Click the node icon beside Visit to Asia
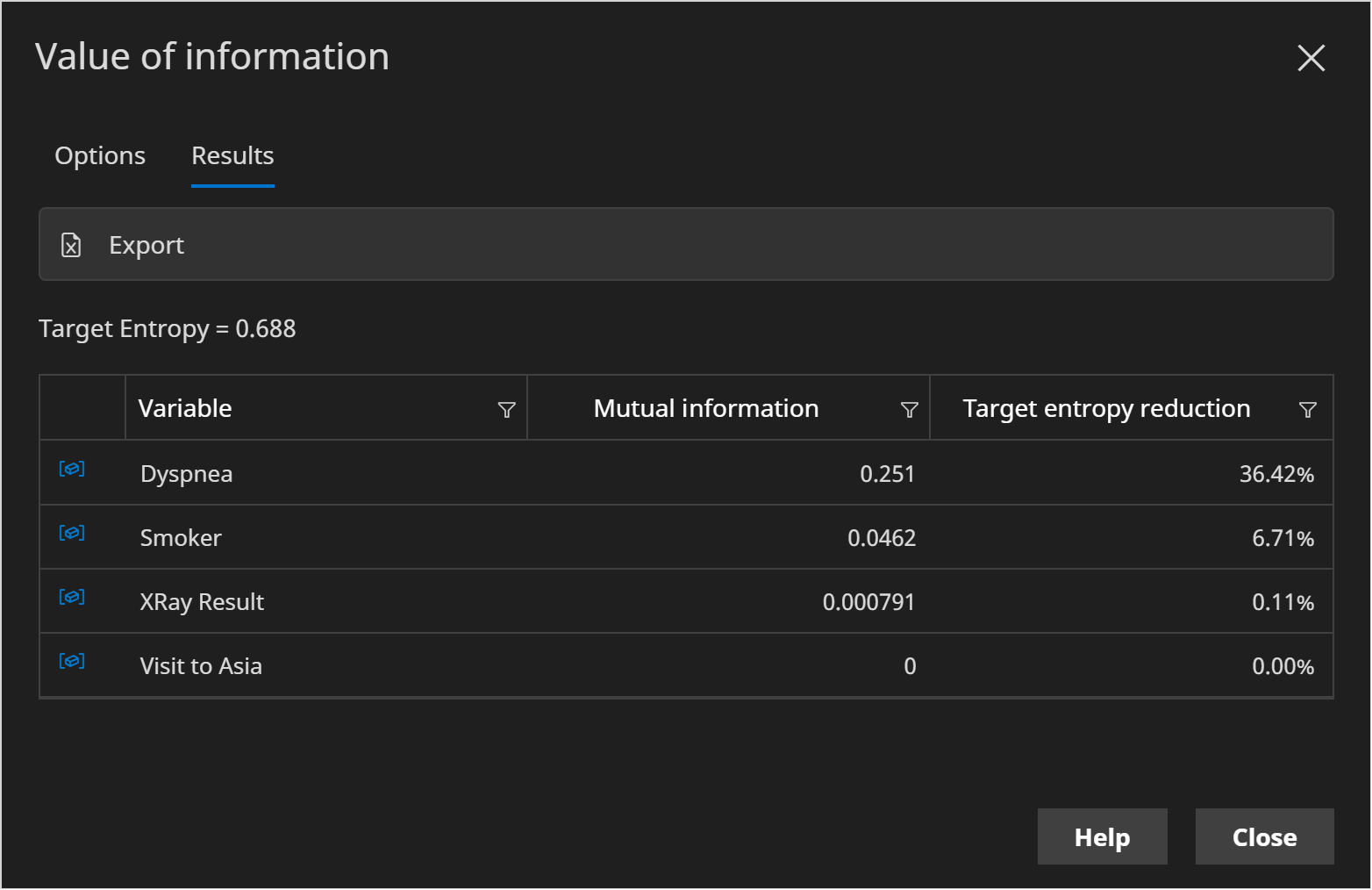Screen dimensions: 1372x890 pos(72,661)
